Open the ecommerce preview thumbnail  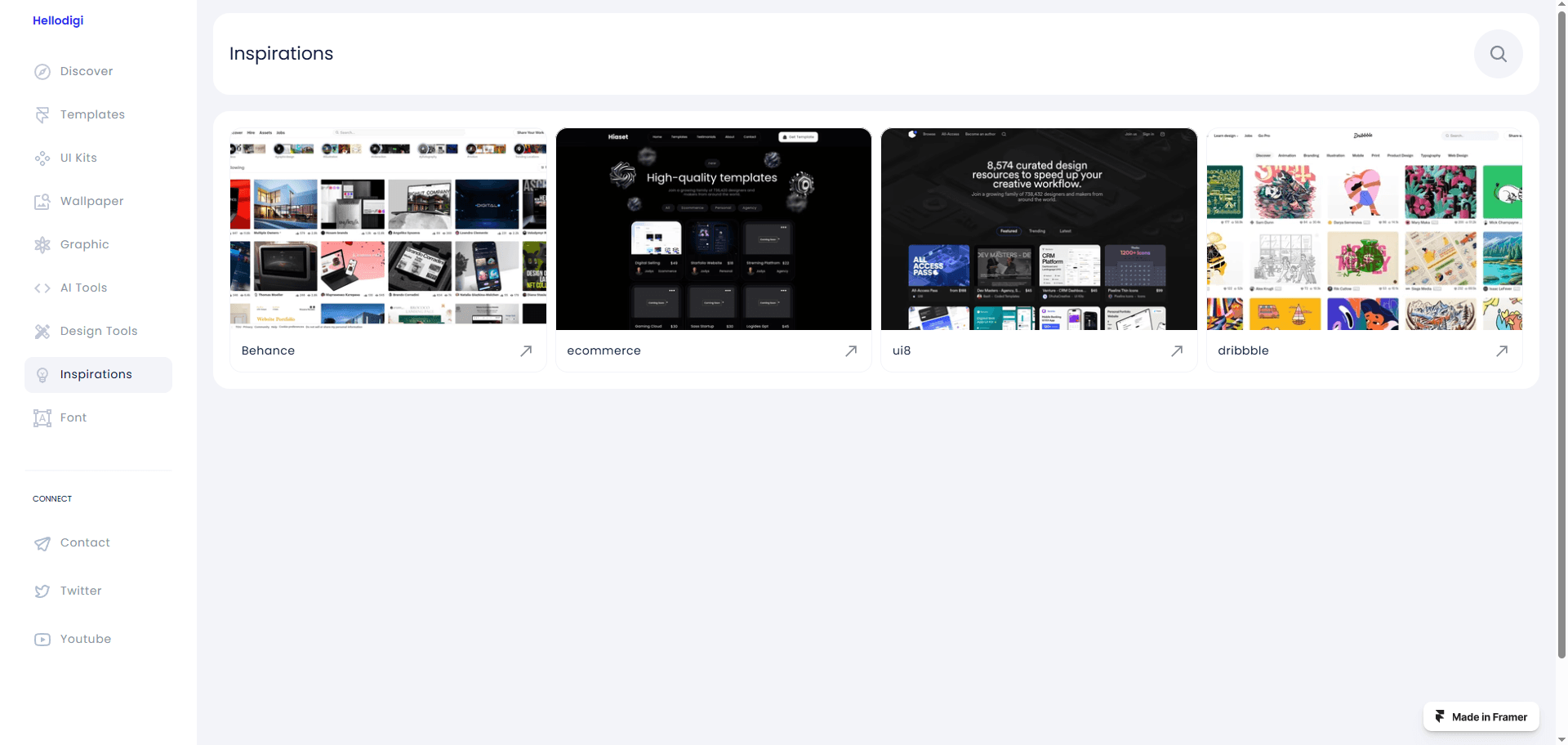point(714,229)
